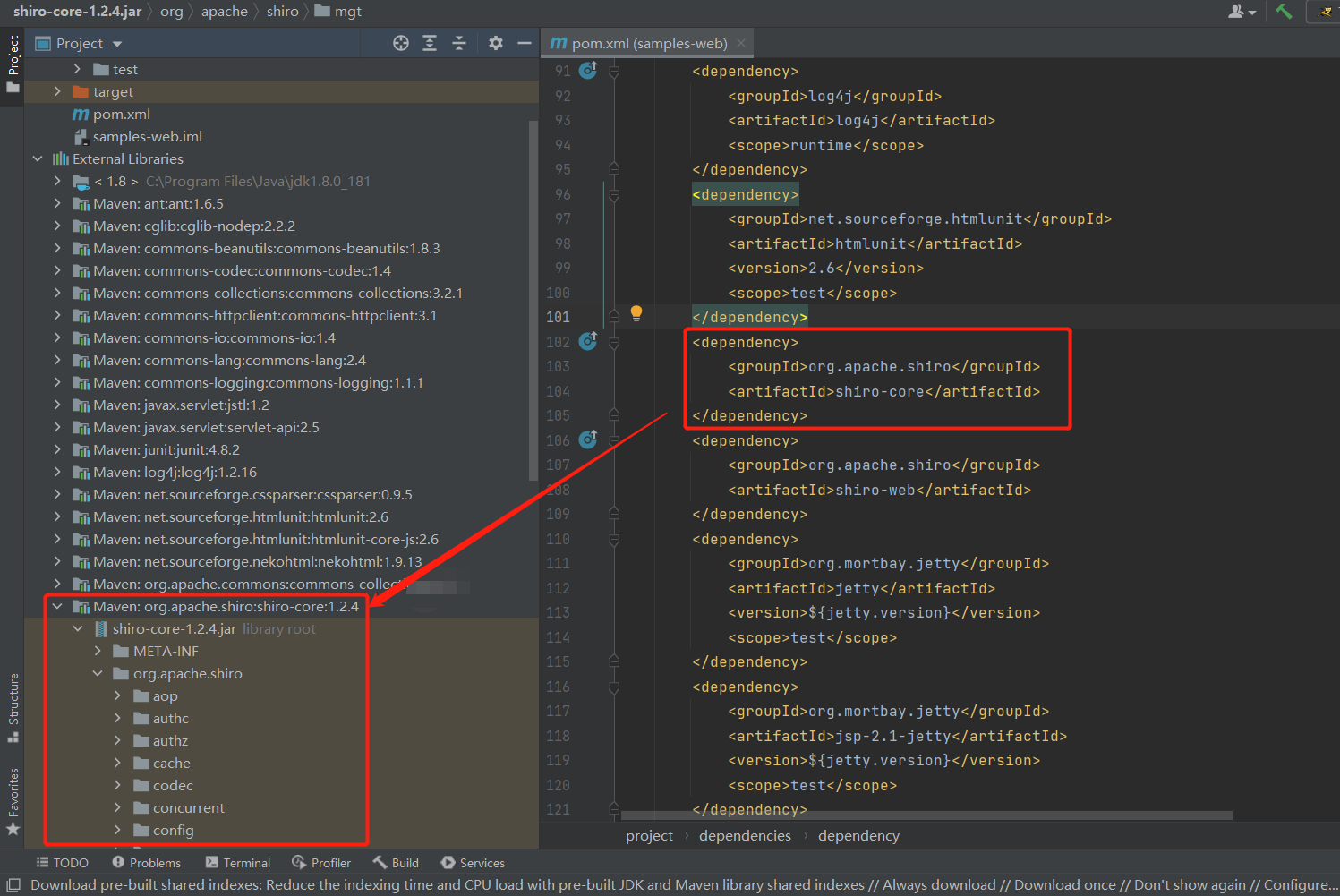Expand the JDK 1.8 library node
This screenshot has width=1340, height=896.
point(57,181)
